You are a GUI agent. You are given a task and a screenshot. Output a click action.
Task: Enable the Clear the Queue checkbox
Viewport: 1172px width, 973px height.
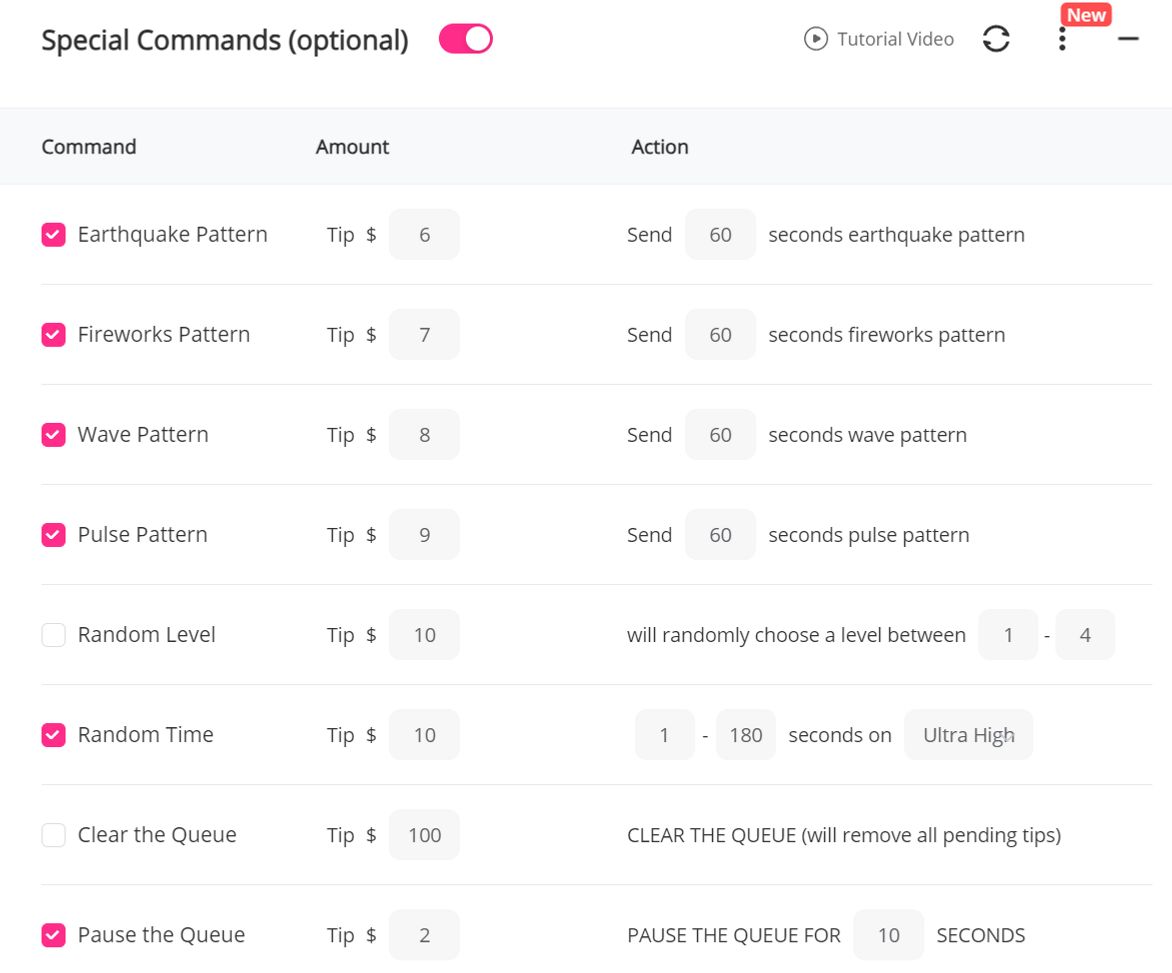pos(53,835)
